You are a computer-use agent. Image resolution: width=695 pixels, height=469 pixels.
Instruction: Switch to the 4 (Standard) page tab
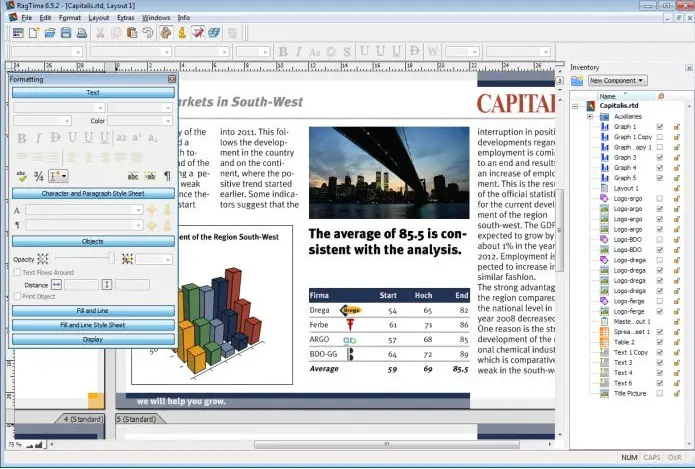[83, 419]
